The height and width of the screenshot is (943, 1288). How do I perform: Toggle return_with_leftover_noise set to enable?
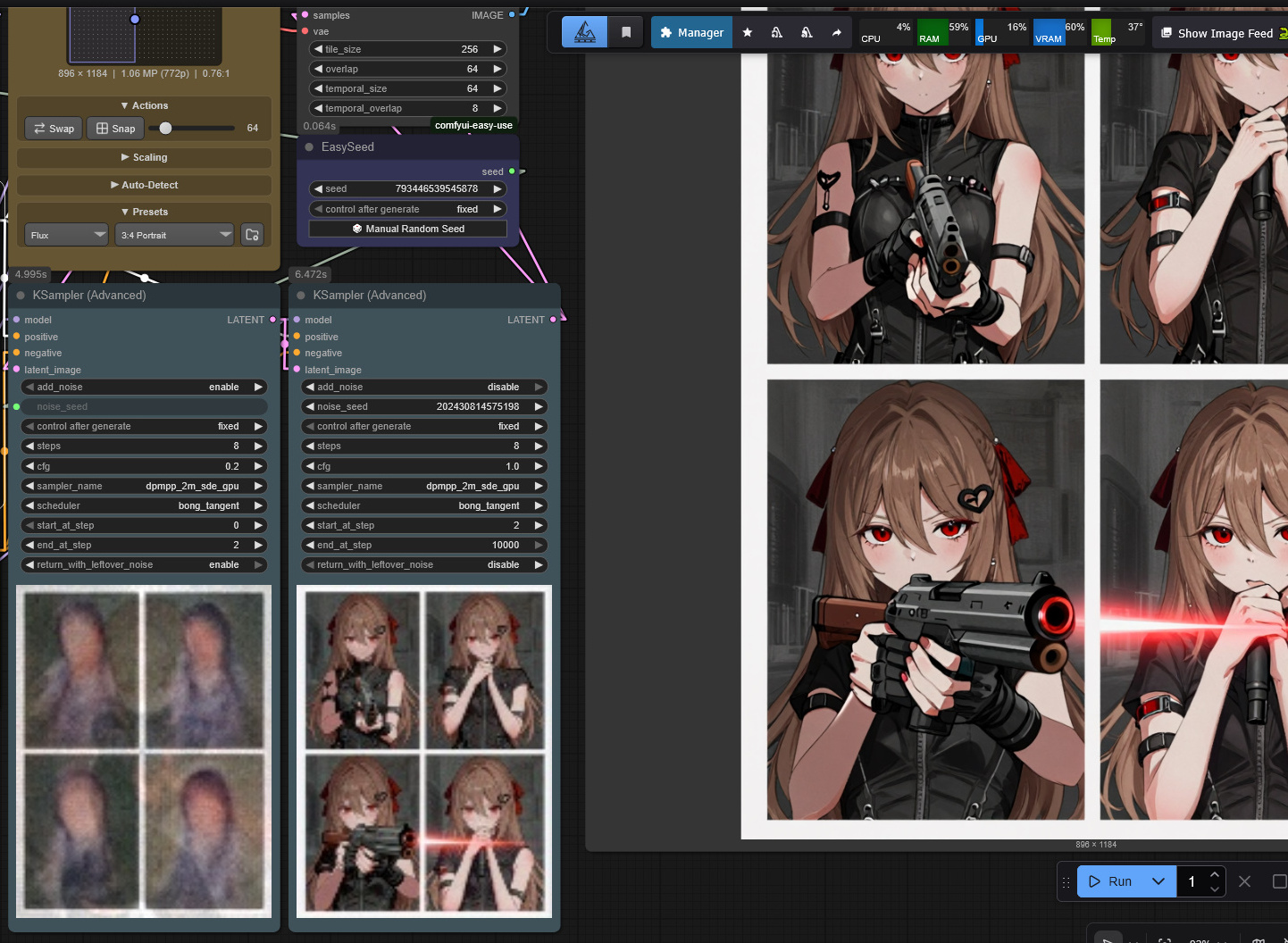point(144,564)
